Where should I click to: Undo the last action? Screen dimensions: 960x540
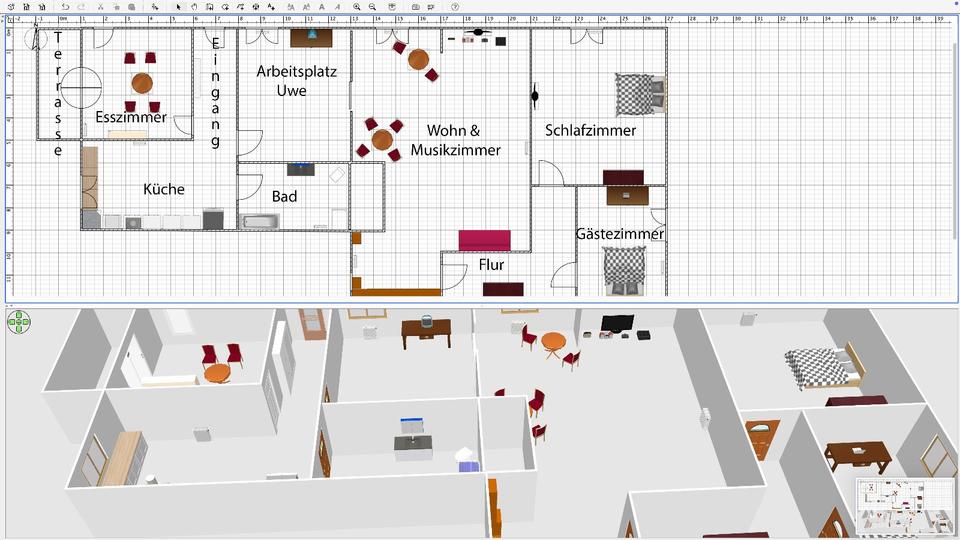65,7
